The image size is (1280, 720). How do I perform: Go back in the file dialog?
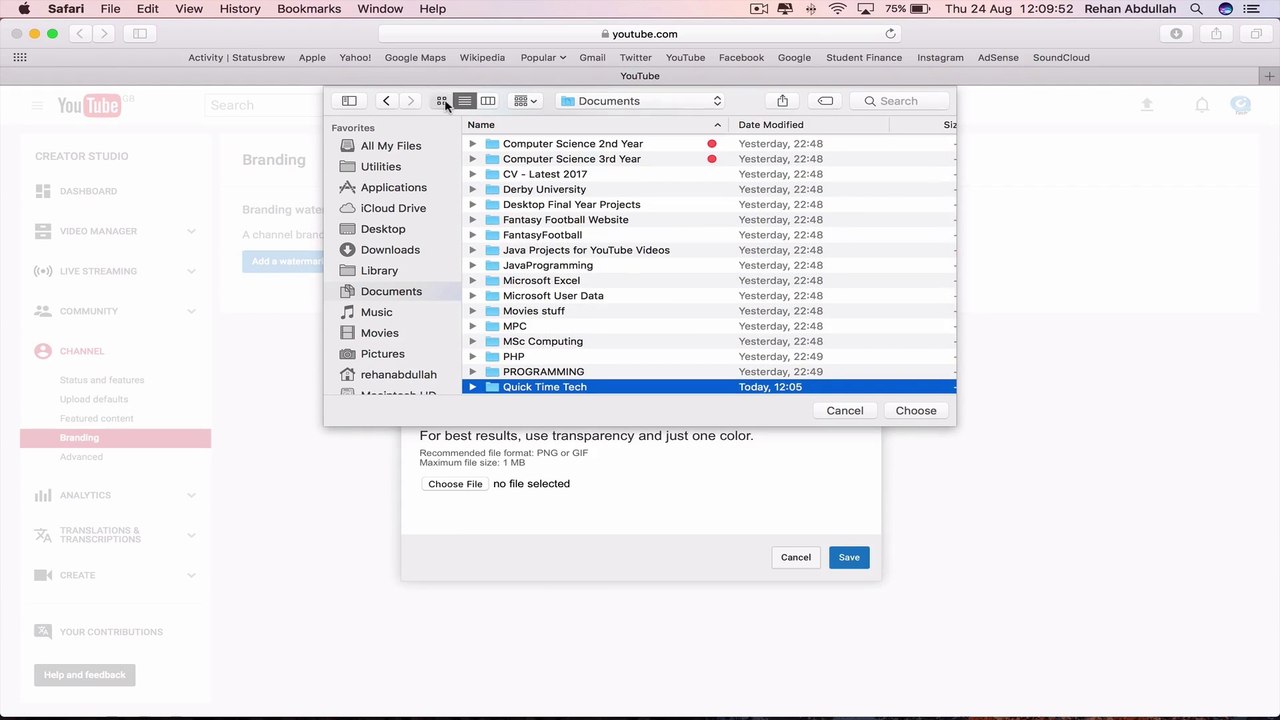[386, 101]
